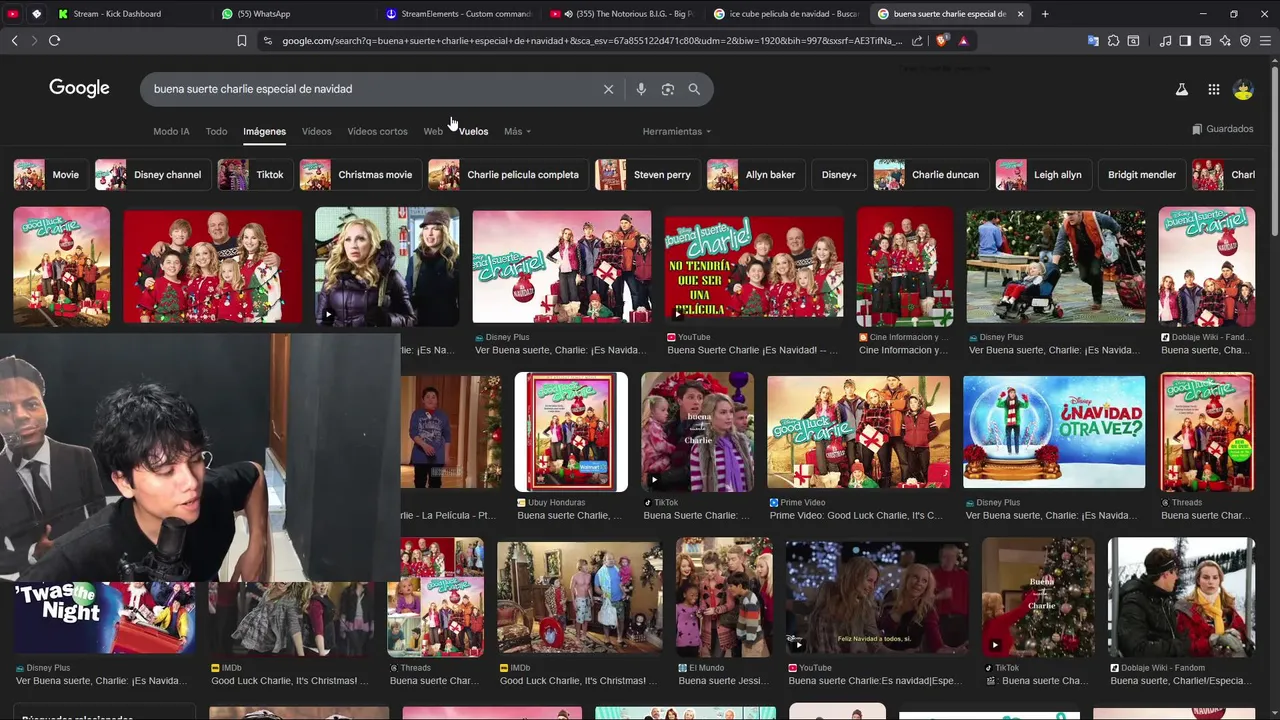Filter by the Bridgit mendler chip

(1141, 174)
